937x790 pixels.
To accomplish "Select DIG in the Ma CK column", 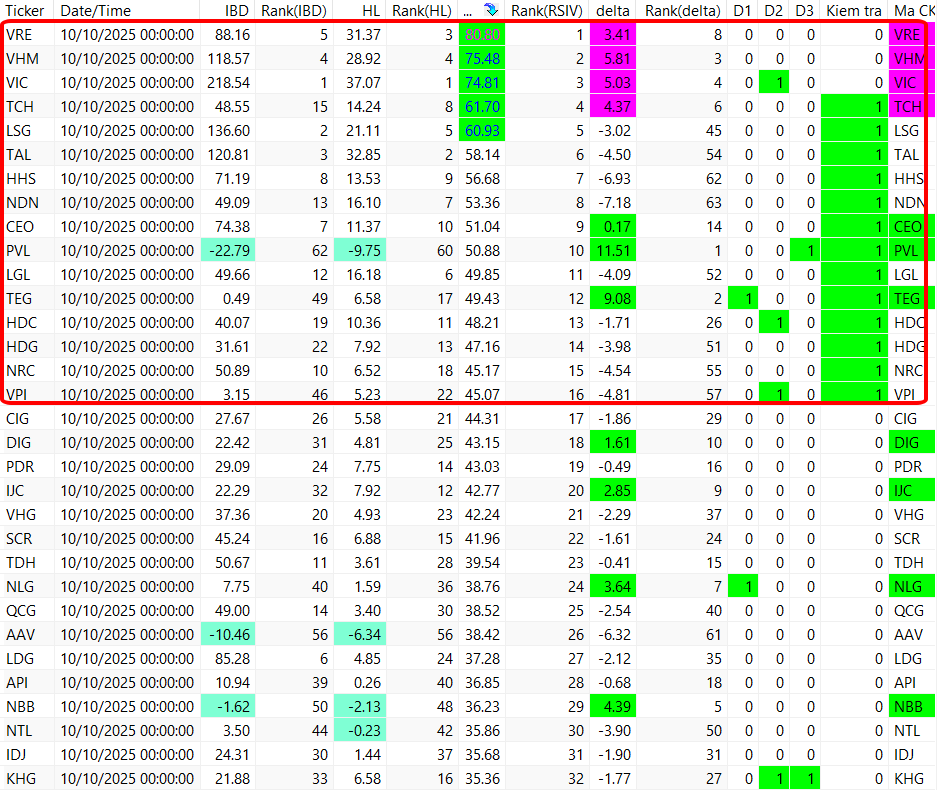I will click(912, 443).
